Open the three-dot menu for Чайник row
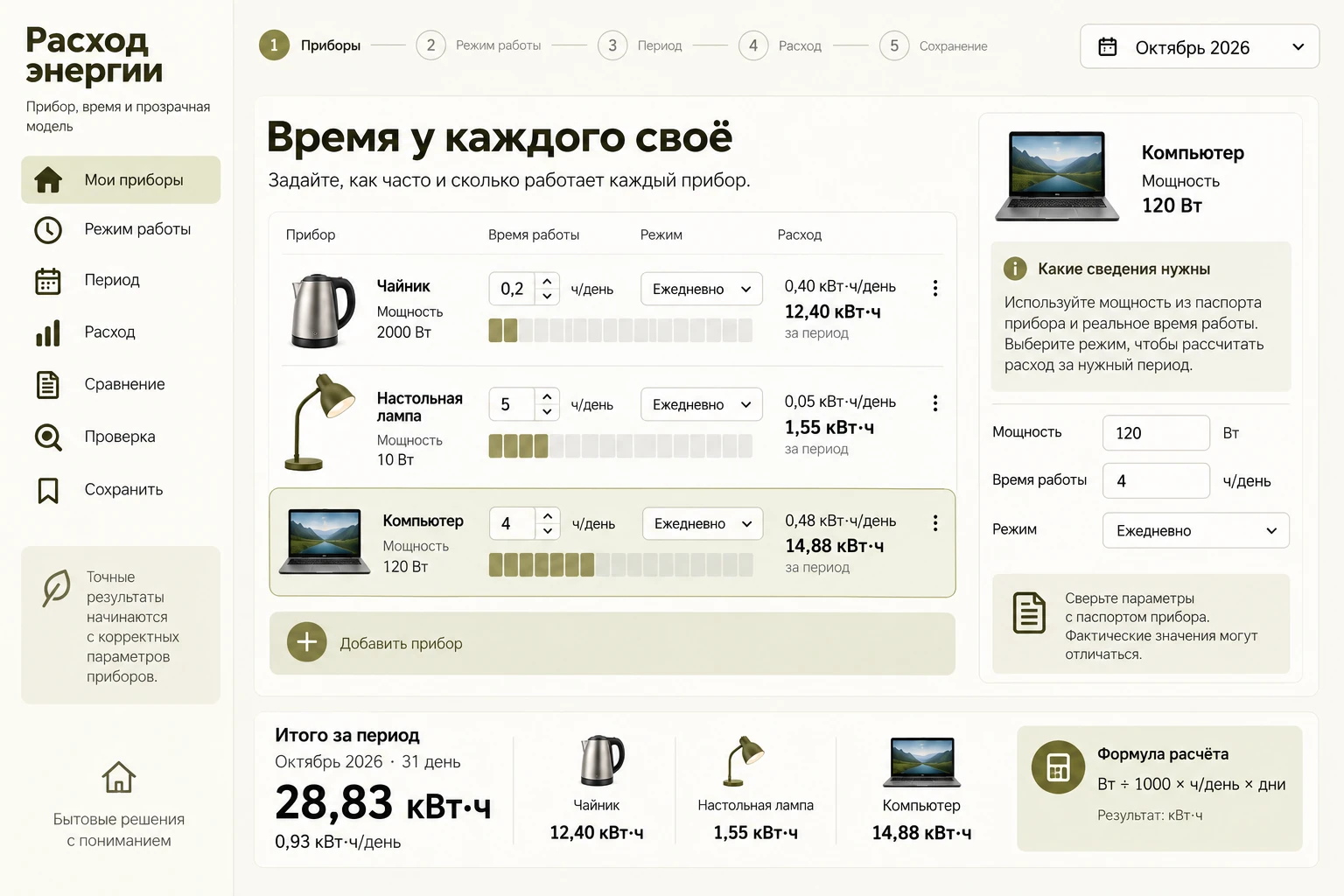Viewport: 1344px width, 896px height. click(x=935, y=288)
